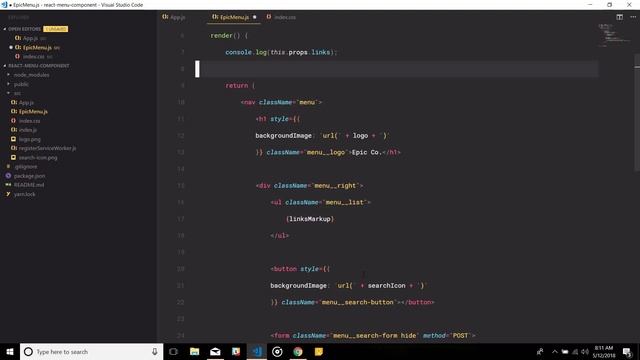
Task: Click the network tray icon
Action: (x=575, y=351)
